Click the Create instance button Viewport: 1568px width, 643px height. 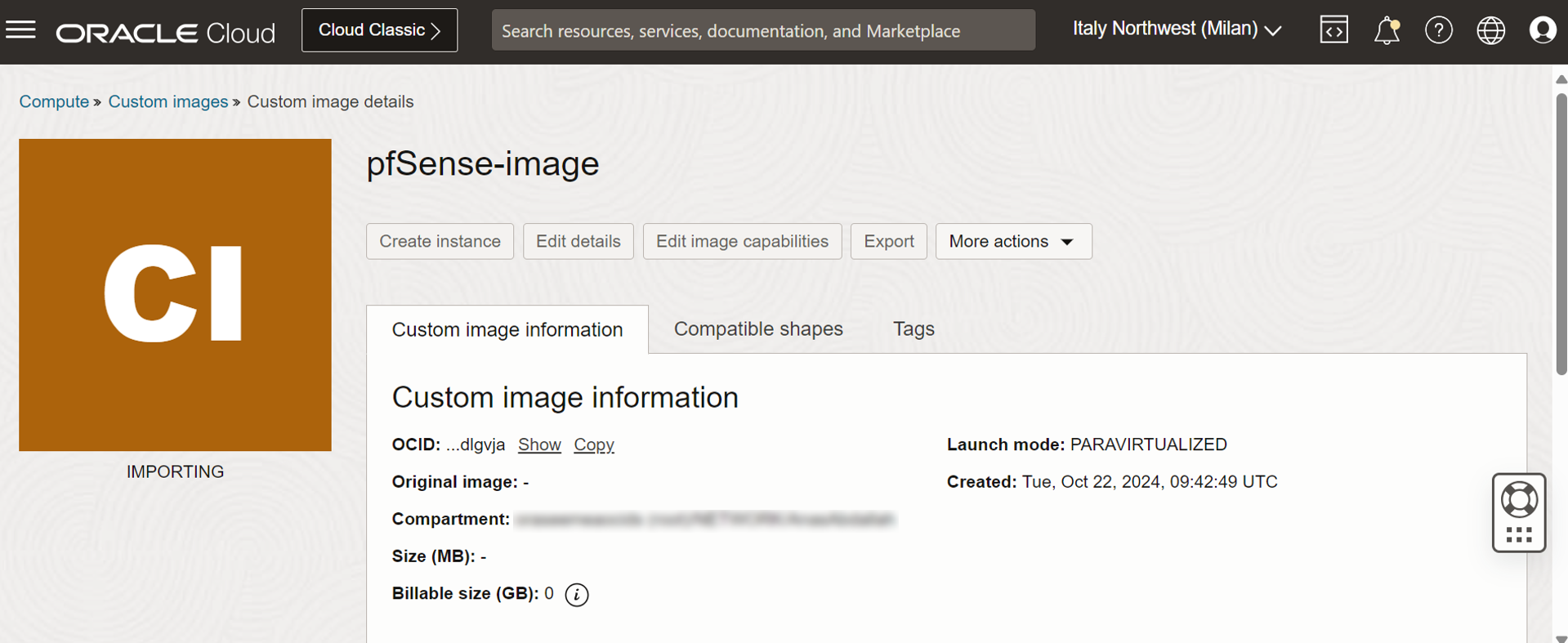coord(440,242)
